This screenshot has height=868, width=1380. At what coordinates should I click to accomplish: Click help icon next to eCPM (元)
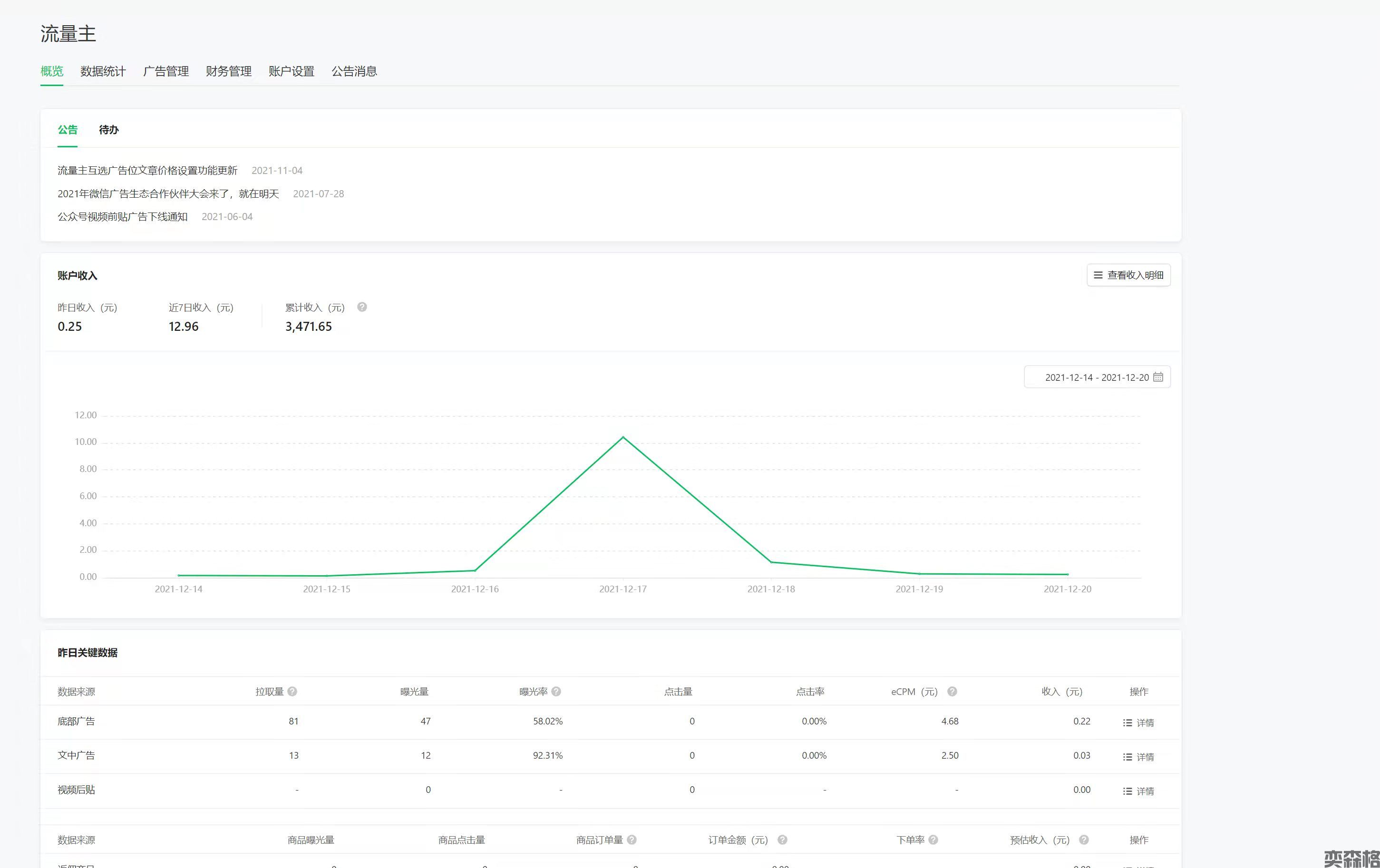point(952,692)
